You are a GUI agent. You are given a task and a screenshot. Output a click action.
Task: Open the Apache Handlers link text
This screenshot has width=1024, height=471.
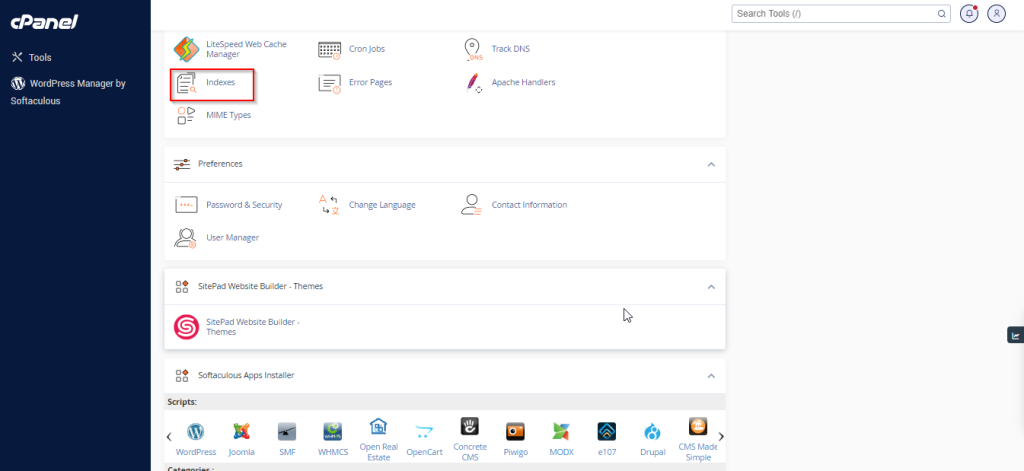523,82
